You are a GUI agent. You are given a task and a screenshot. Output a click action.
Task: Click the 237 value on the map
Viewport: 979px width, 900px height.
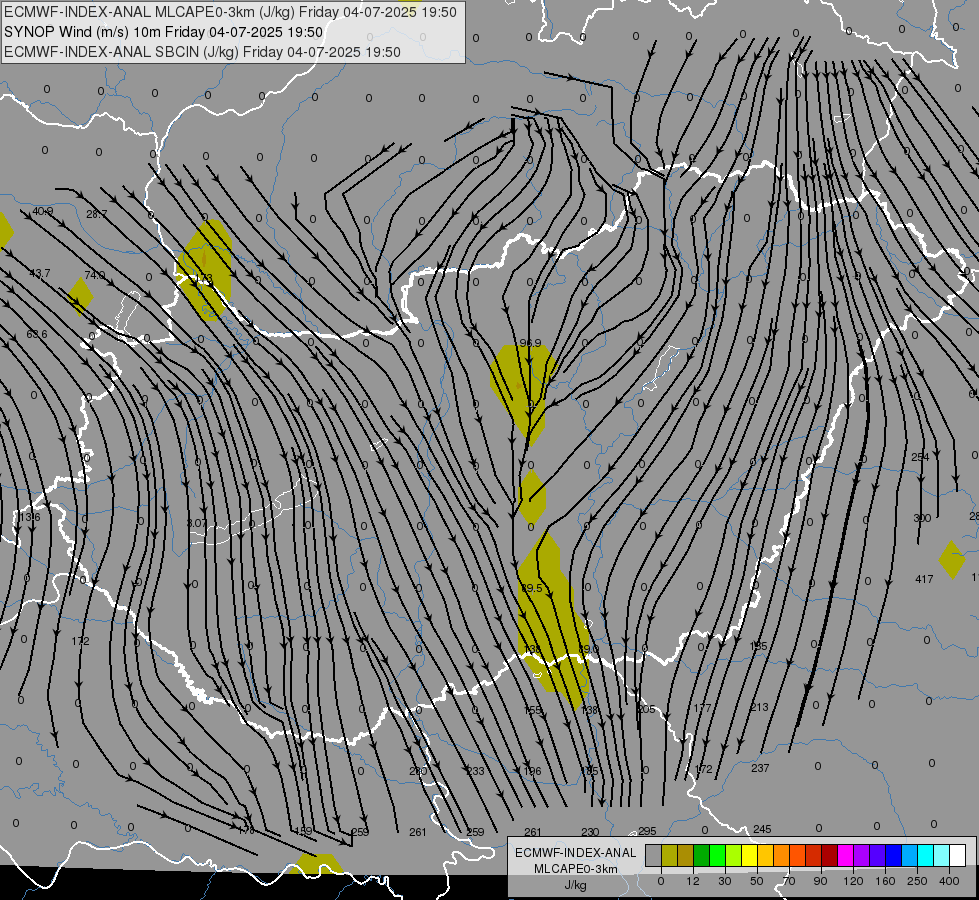click(x=760, y=768)
